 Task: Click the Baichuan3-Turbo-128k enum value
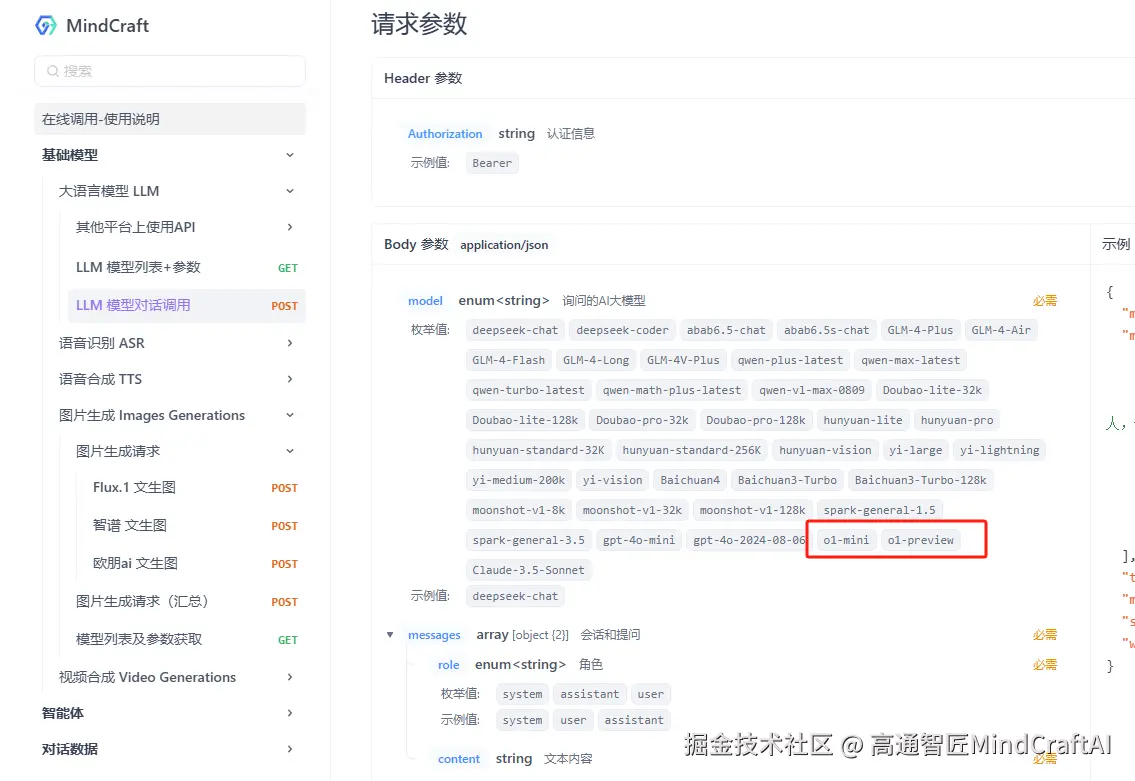(x=921, y=480)
